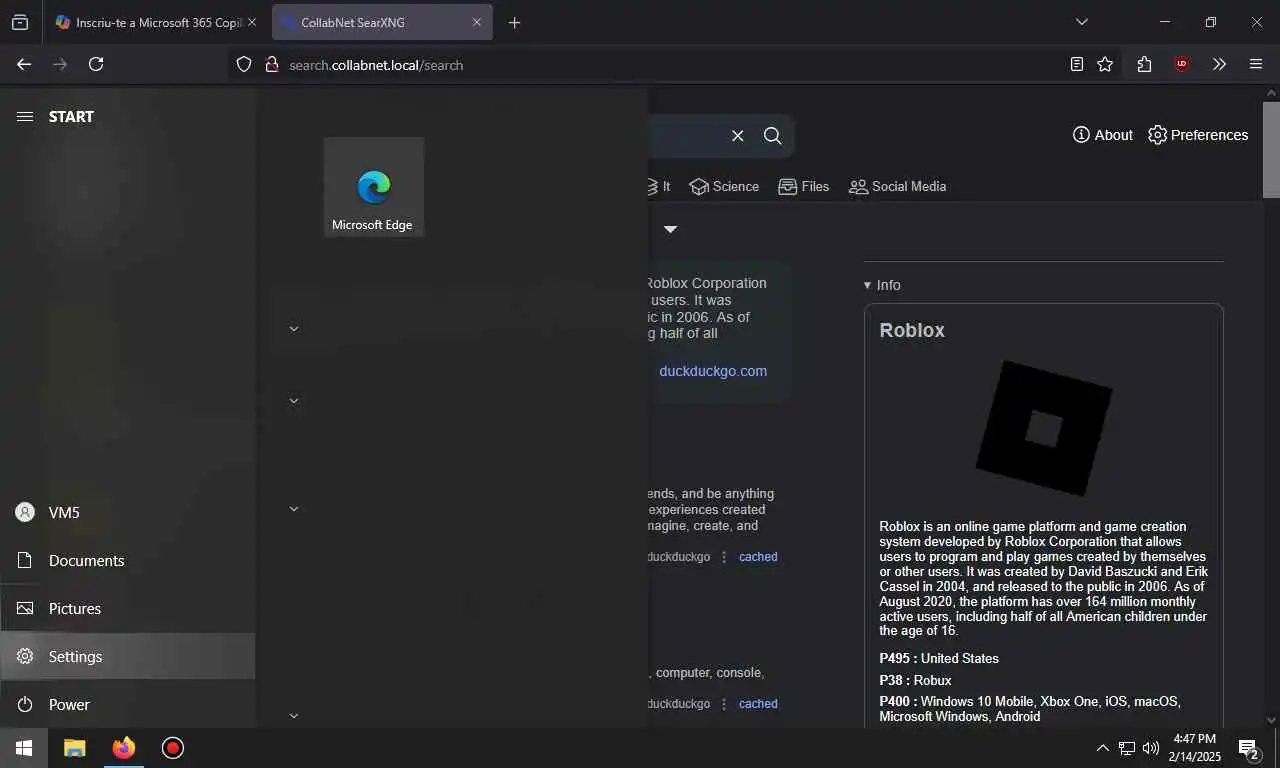Collapse the Info section
This screenshot has height=768, width=1280.
click(882, 285)
